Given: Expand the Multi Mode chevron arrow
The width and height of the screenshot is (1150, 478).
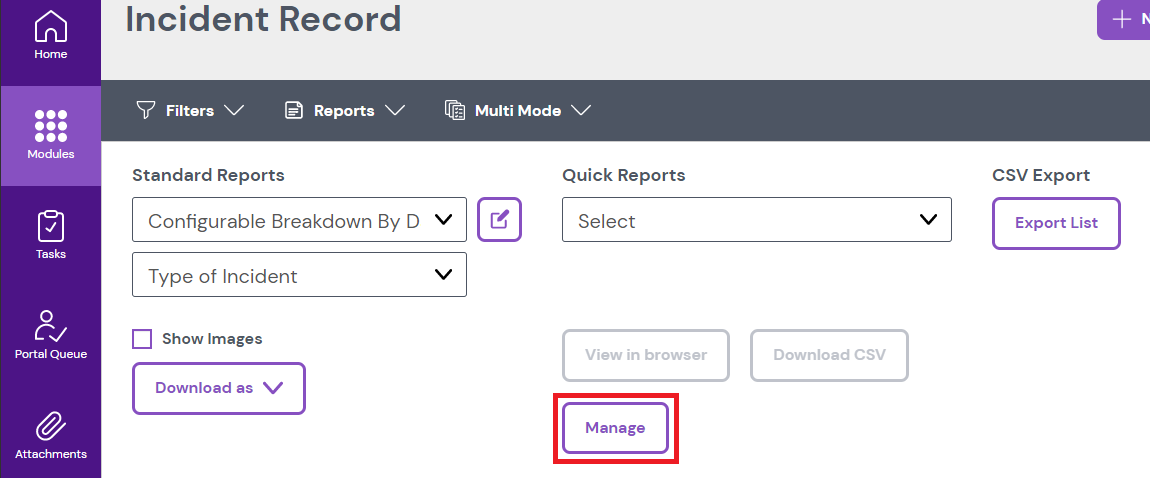Looking at the screenshot, I should 582,110.
